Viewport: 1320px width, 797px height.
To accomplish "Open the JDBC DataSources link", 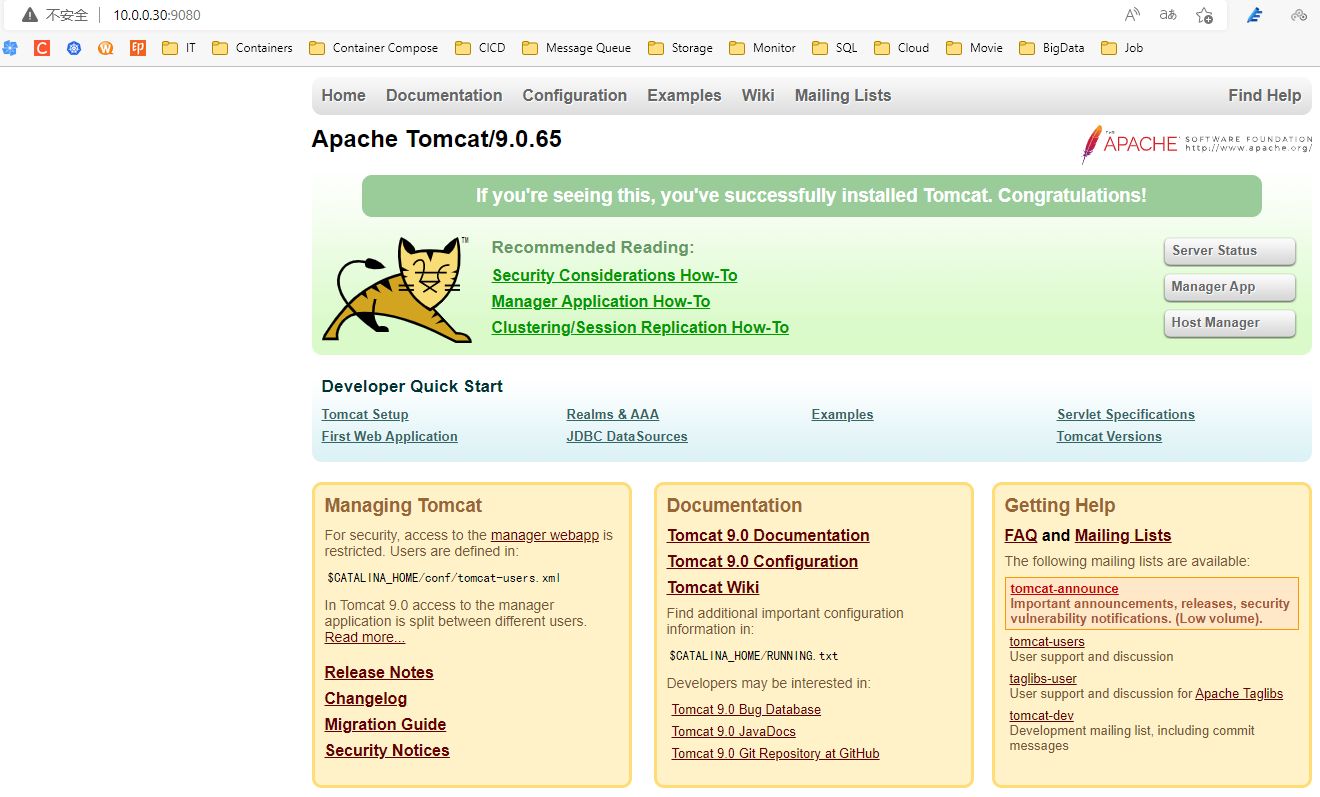I will (627, 436).
